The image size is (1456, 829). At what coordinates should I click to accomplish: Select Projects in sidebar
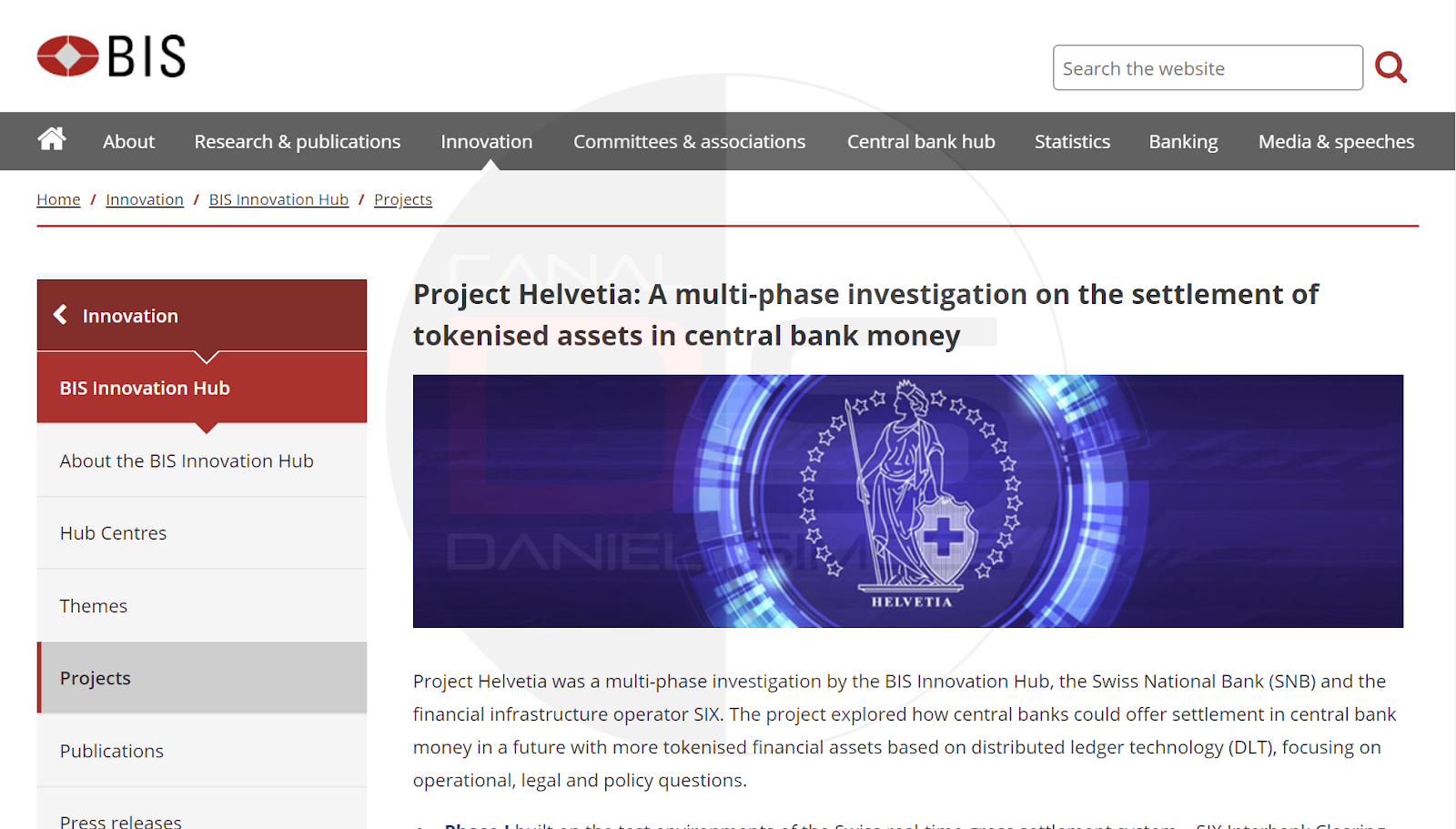coord(202,678)
